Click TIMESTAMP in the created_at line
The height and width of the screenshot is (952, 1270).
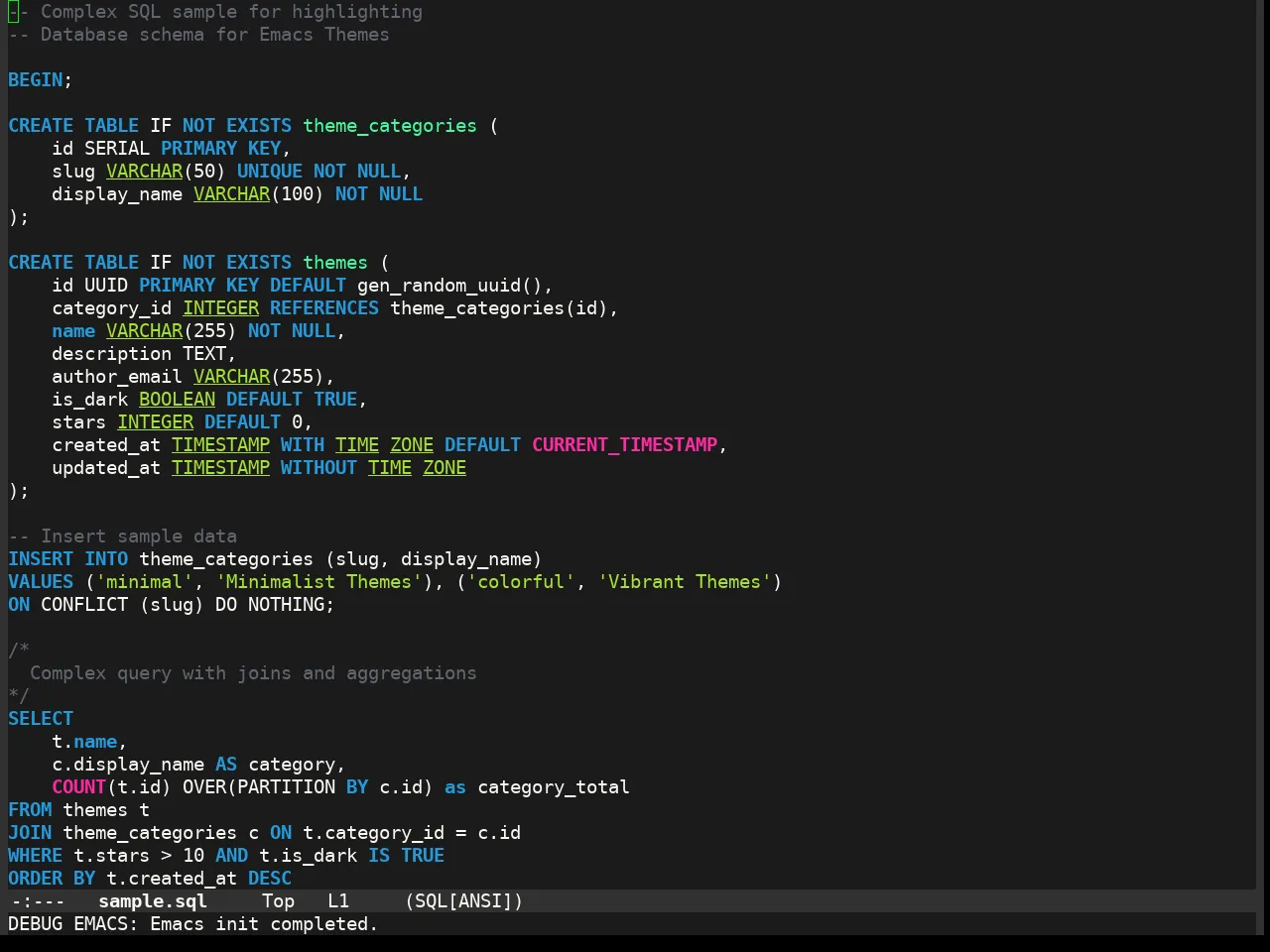221,445
